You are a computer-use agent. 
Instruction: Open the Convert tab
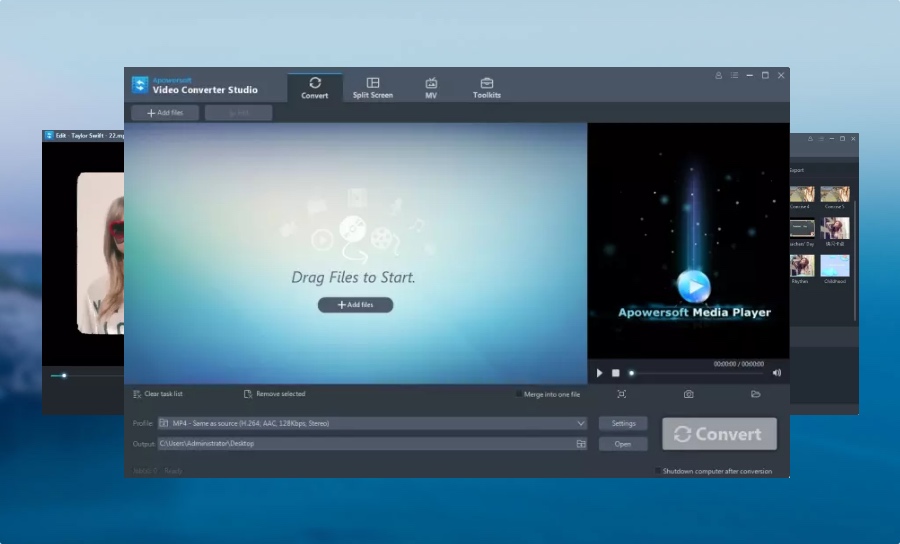315,88
